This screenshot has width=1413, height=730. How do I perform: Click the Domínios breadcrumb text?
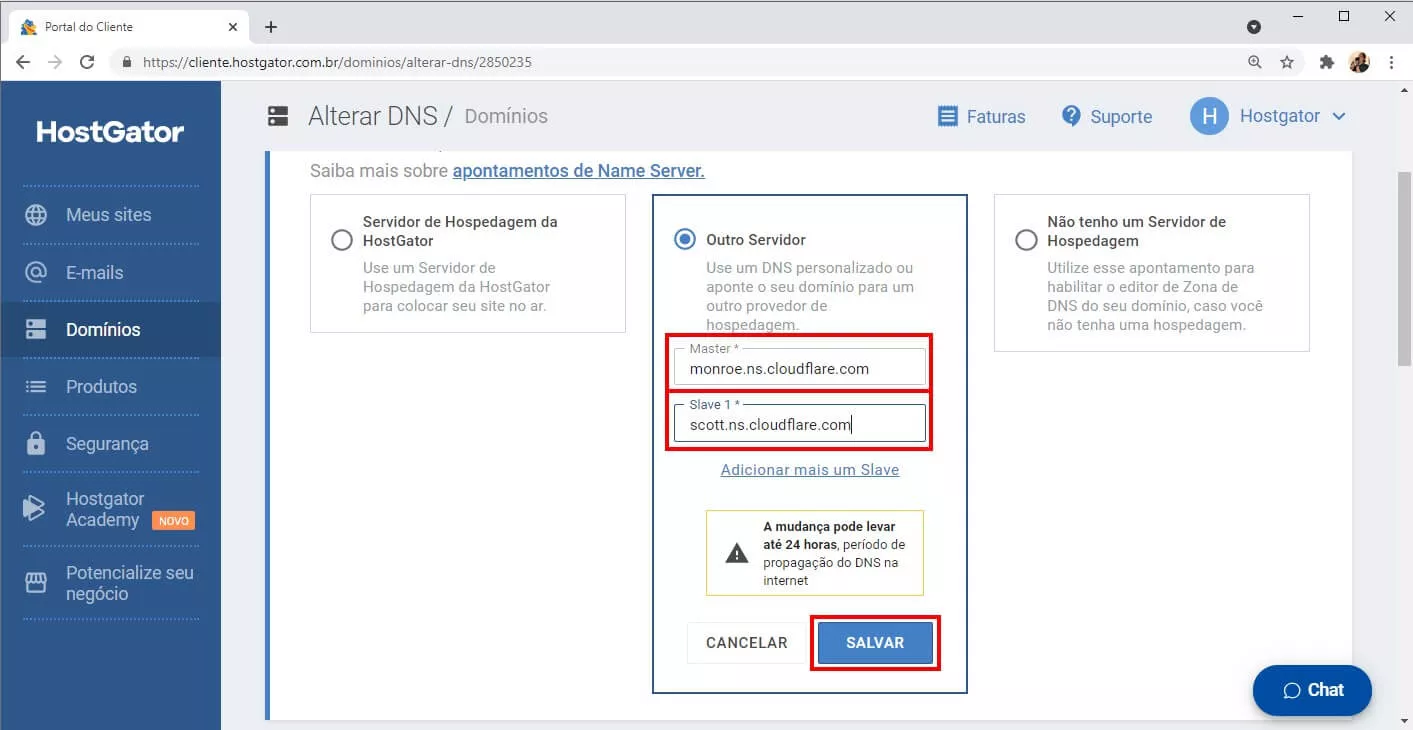[x=506, y=116]
